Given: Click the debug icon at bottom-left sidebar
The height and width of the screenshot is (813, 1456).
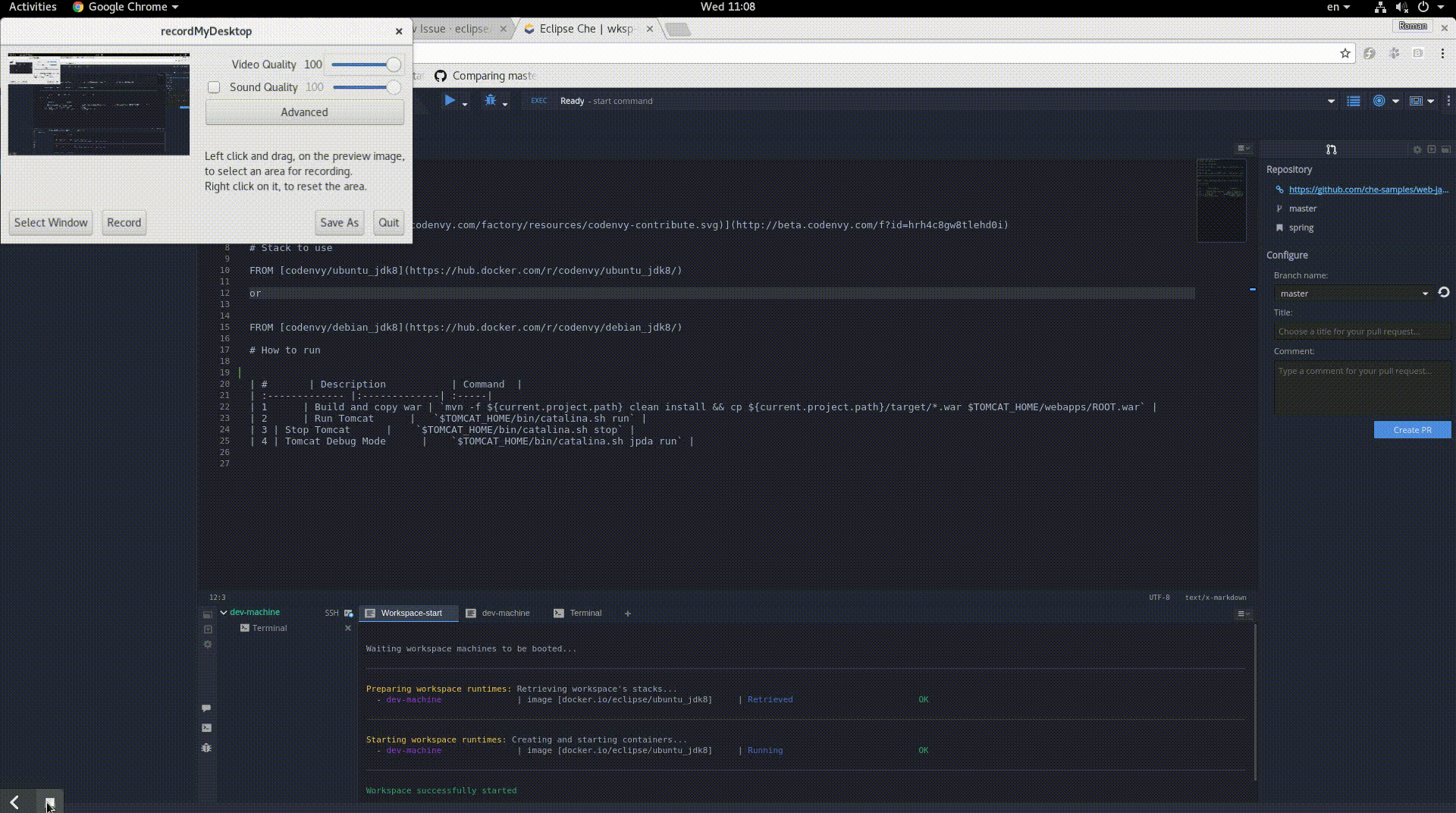Looking at the screenshot, I should 206,748.
